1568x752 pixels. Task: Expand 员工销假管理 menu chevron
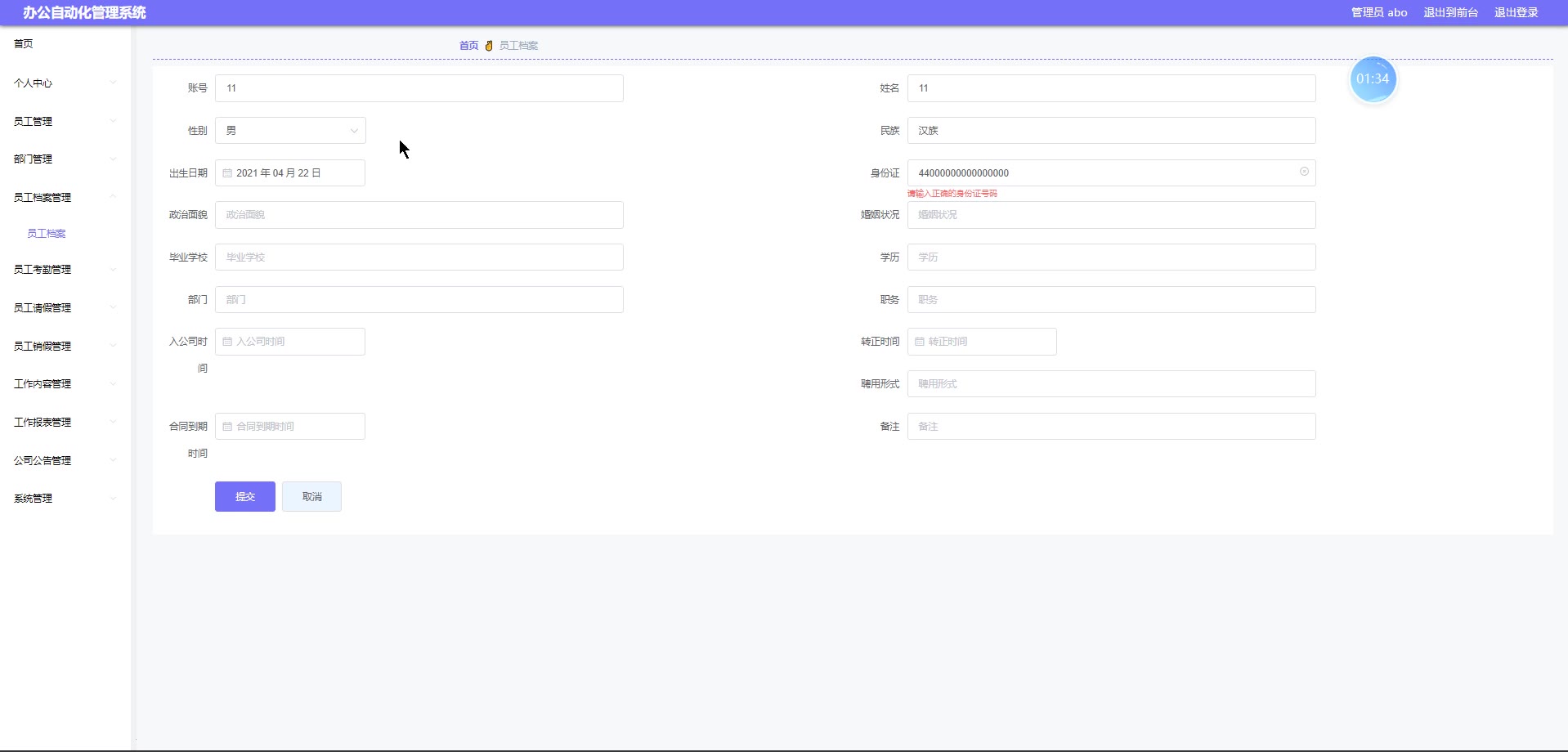pyautogui.click(x=113, y=346)
